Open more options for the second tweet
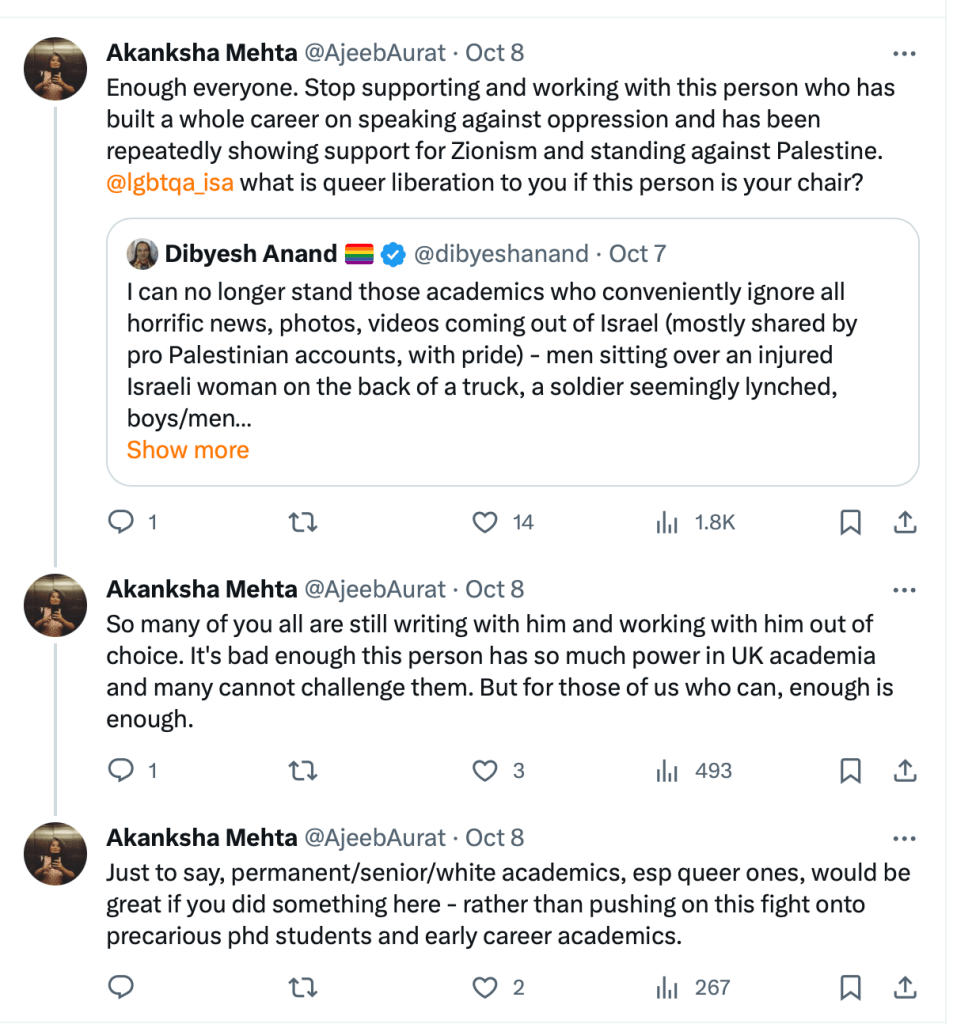 pyautogui.click(x=904, y=590)
